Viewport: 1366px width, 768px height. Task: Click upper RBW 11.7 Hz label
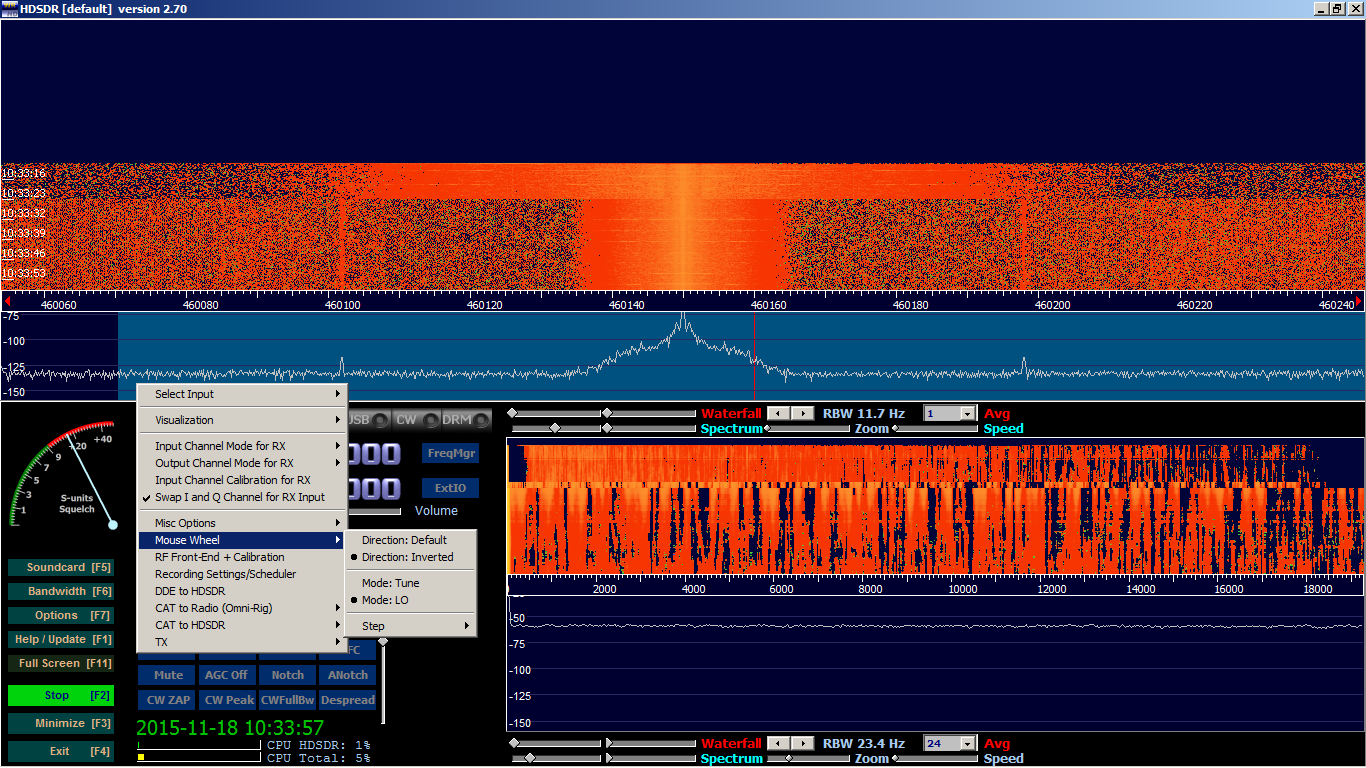pos(864,413)
